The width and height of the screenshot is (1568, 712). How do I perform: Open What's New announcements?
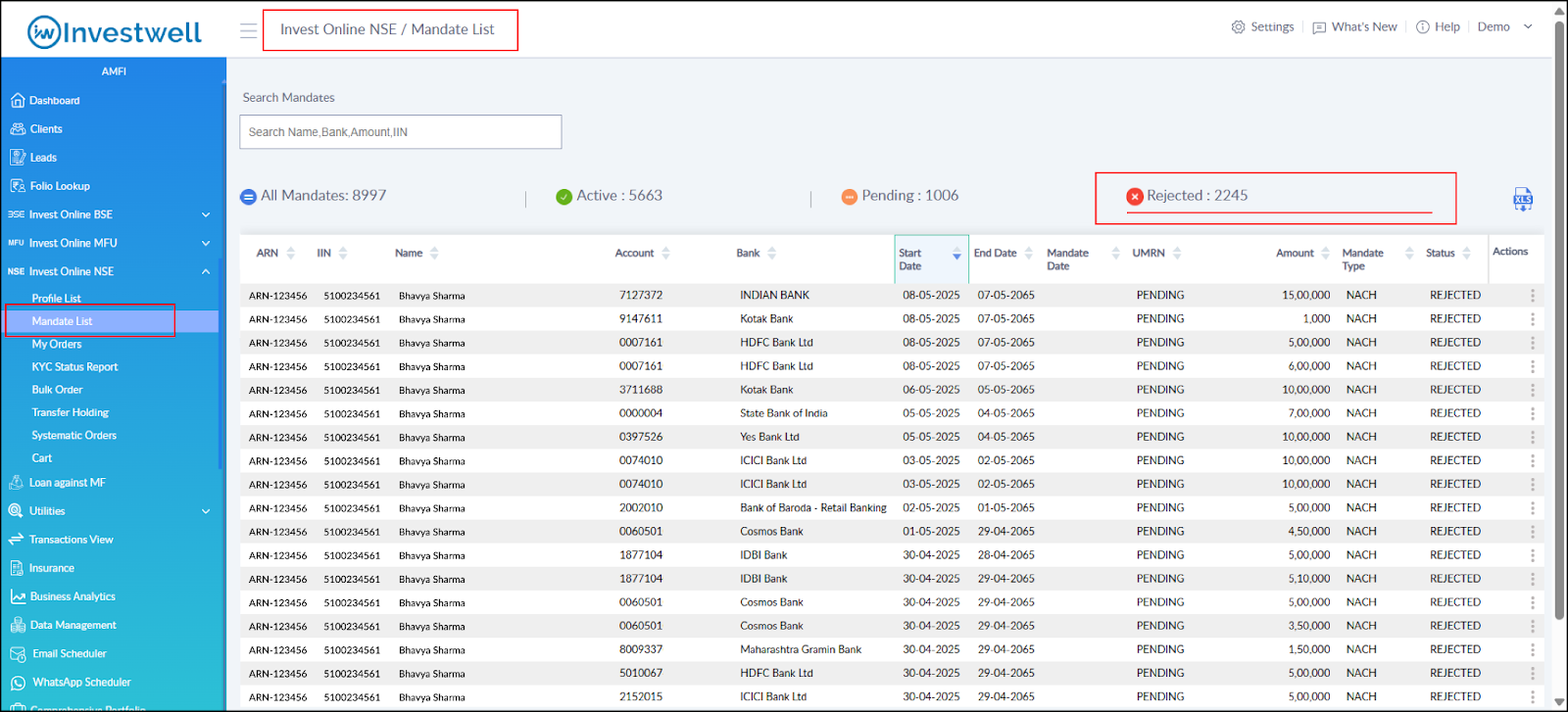(1354, 27)
